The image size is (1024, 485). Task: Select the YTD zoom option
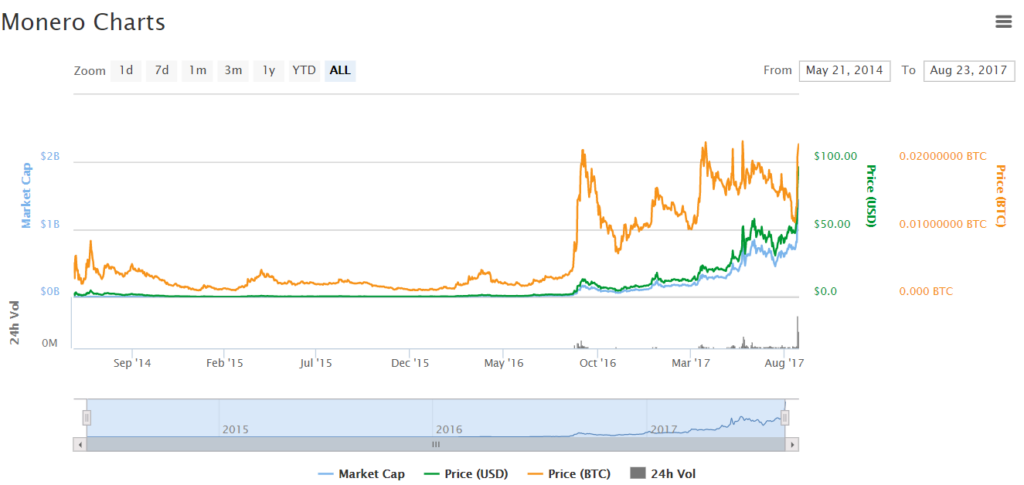[x=304, y=70]
